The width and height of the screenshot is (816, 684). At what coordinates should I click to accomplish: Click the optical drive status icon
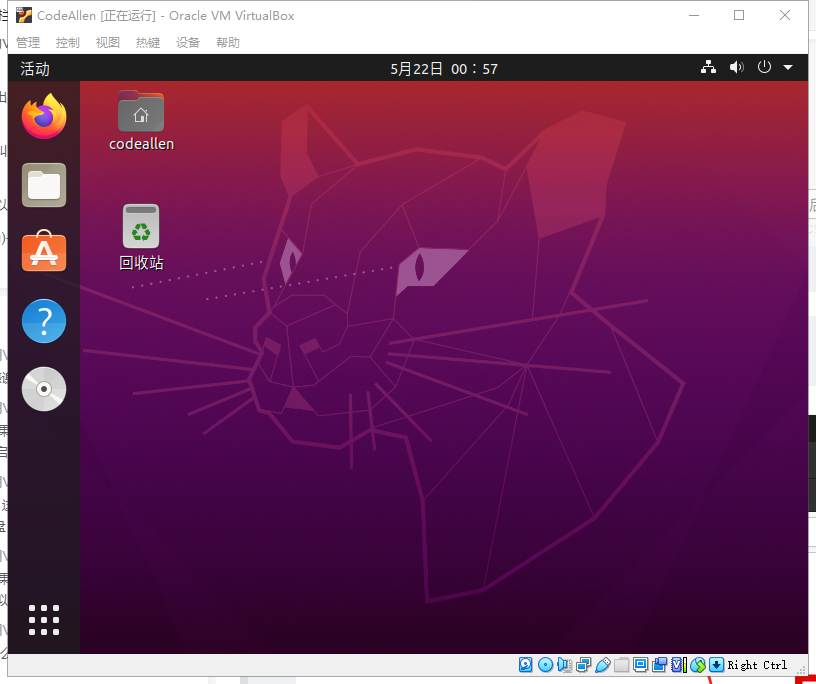pos(545,665)
